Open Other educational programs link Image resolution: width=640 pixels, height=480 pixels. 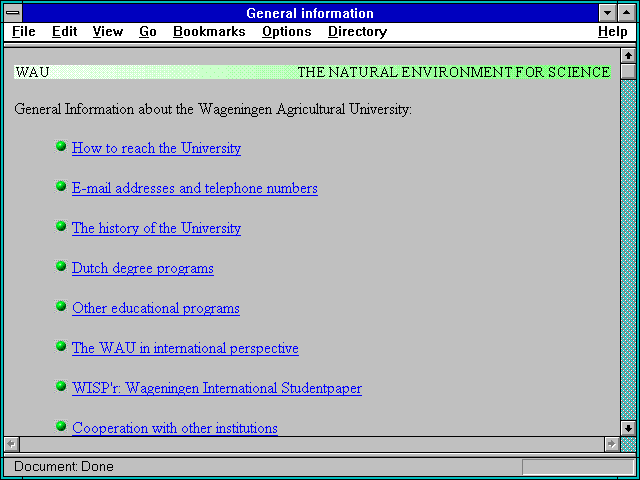156,308
